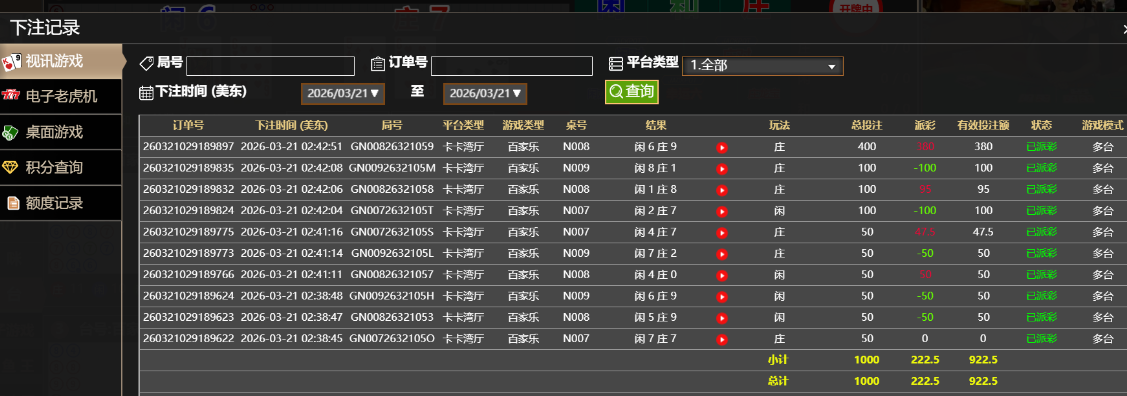Play replay for order 260321029189623
Image resolution: width=1127 pixels, height=396 pixels.
coord(722,318)
